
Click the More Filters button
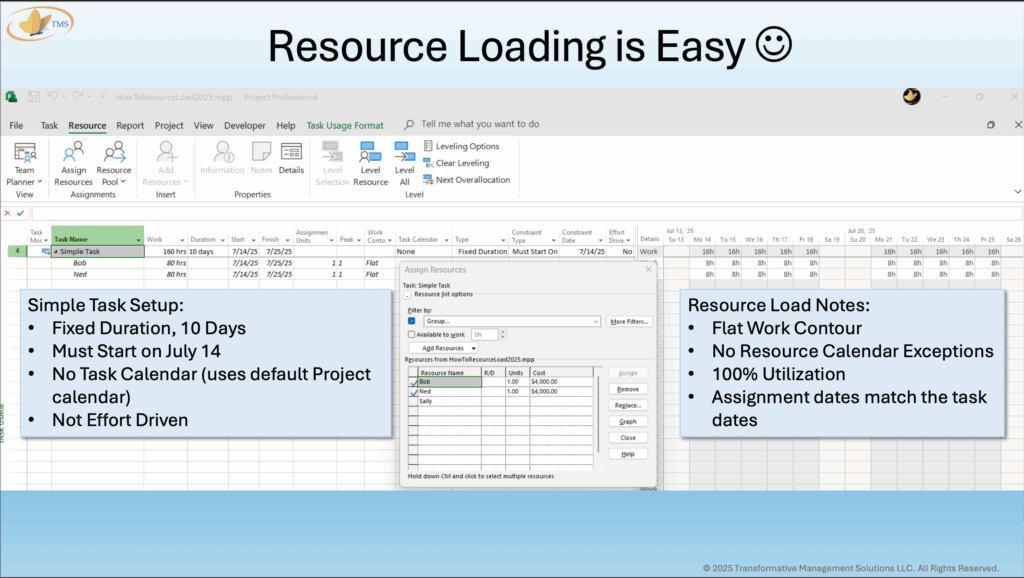pos(629,321)
